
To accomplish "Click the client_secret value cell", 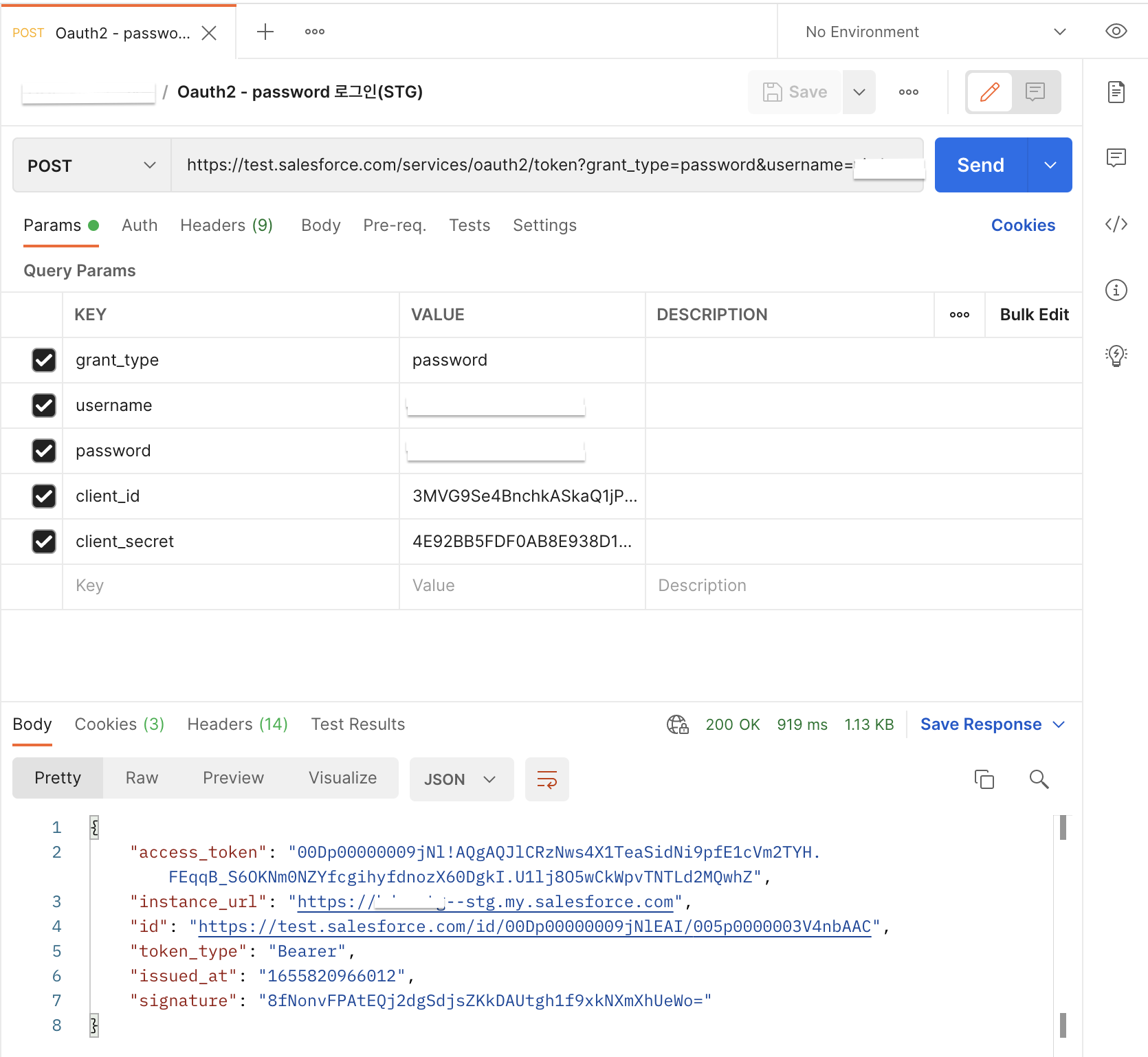I will [x=522, y=542].
